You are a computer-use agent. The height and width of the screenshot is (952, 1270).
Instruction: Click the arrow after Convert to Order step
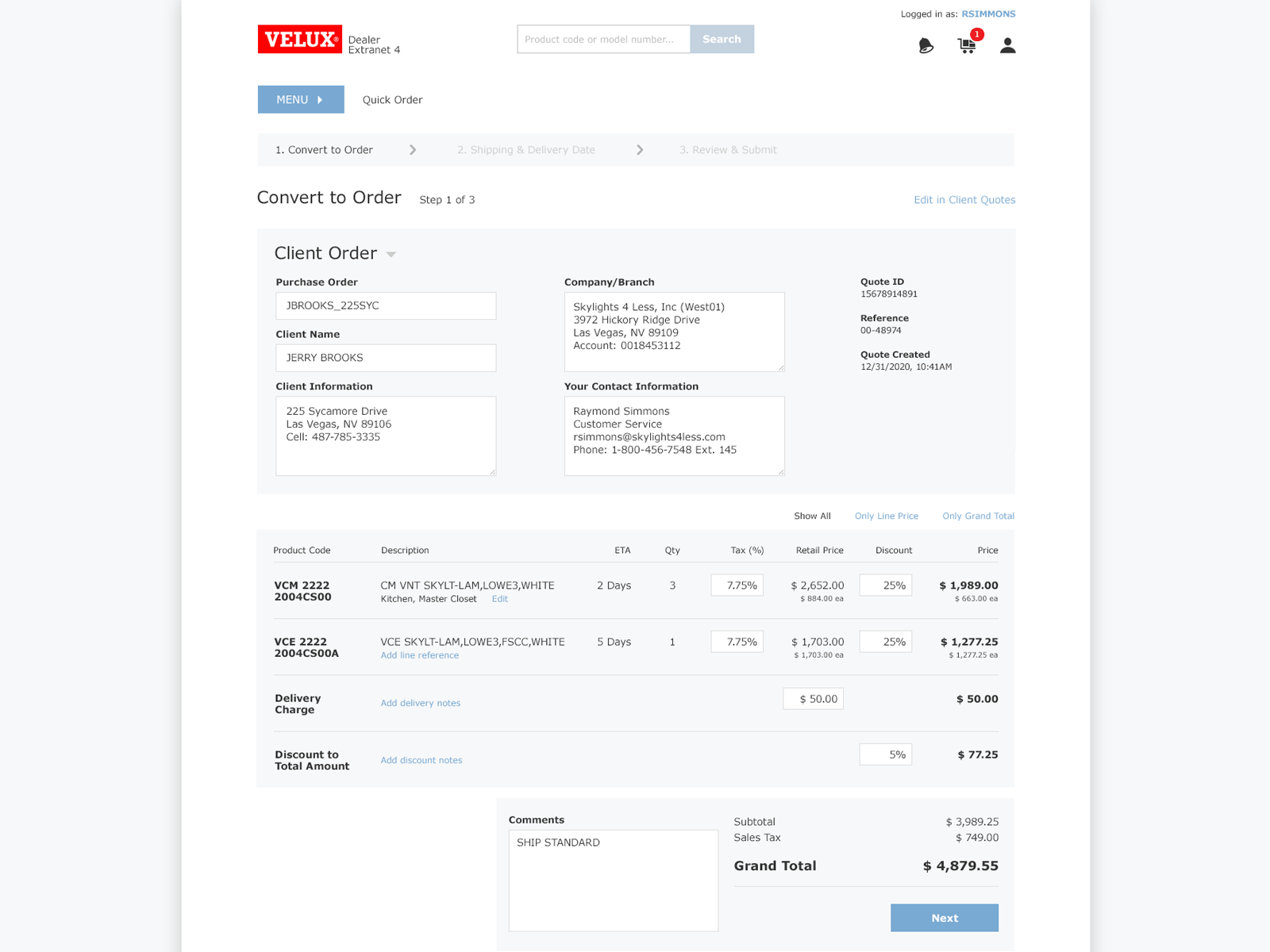click(413, 150)
